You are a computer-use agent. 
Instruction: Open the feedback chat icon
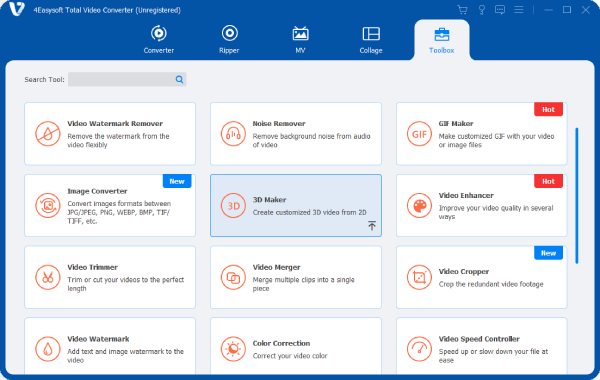coord(500,10)
